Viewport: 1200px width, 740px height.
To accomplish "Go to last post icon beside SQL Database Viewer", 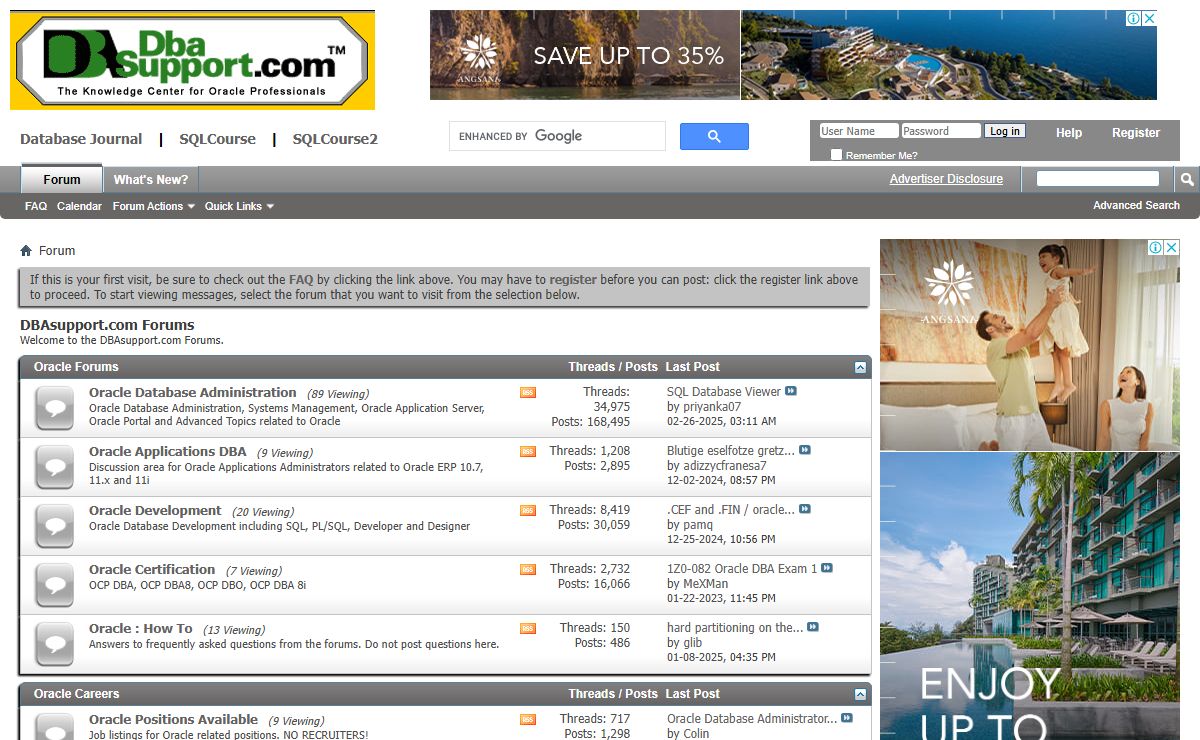I will (x=791, y=391).
